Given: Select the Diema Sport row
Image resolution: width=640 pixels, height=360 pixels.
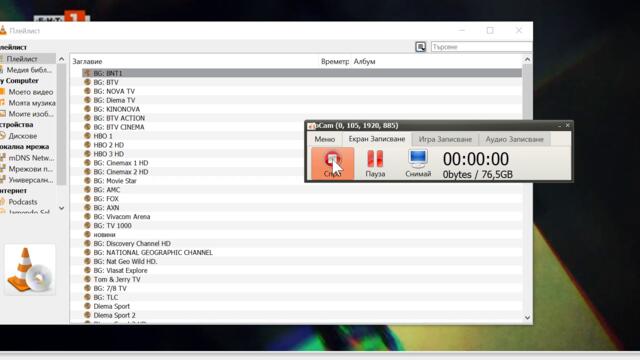Looking at the screenshot, I should (302, 307).
